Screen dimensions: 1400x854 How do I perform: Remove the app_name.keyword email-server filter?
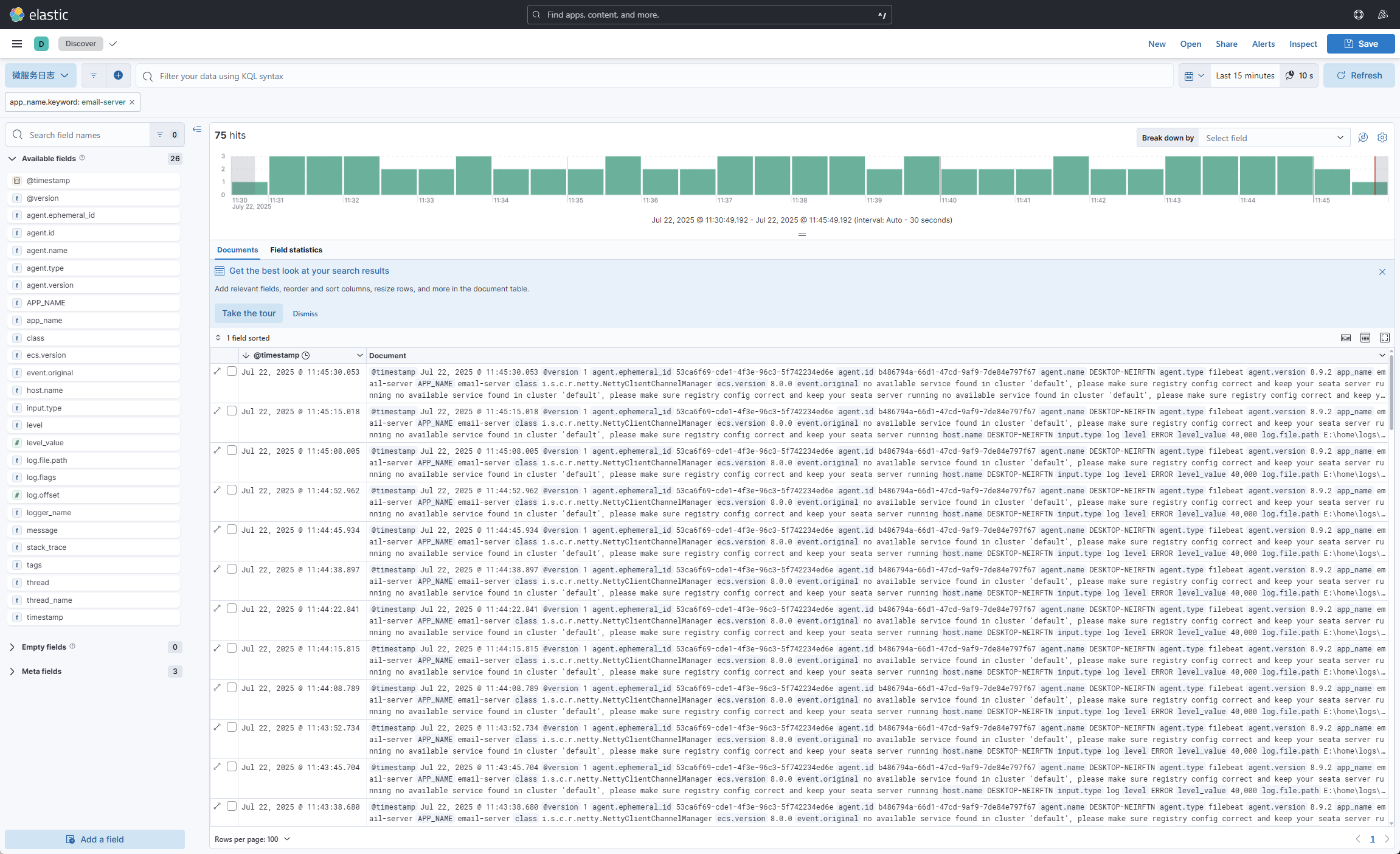point(132,102)
